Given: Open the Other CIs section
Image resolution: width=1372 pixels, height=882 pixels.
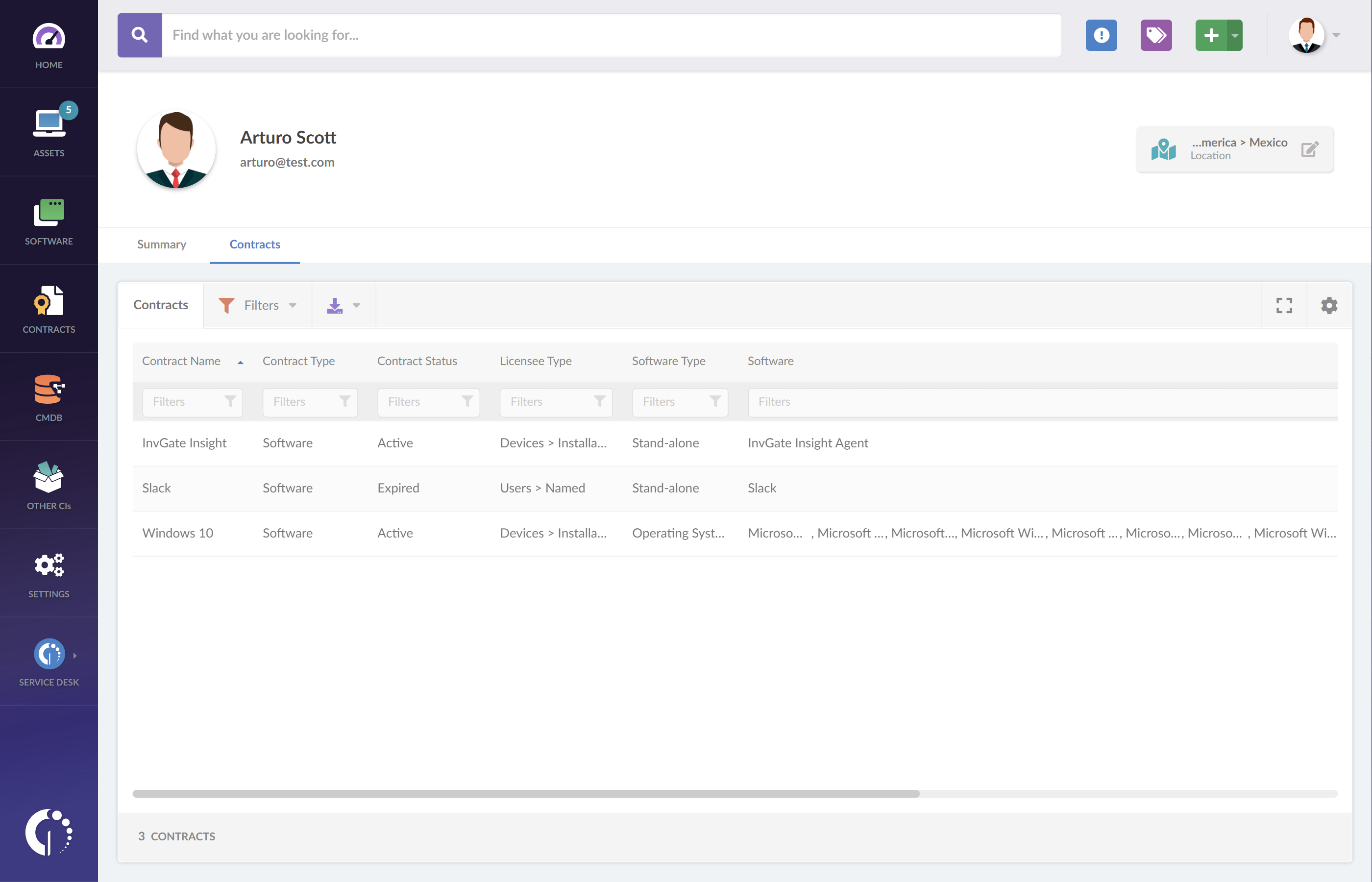Looking at the screenshot, I should [49, 485].
